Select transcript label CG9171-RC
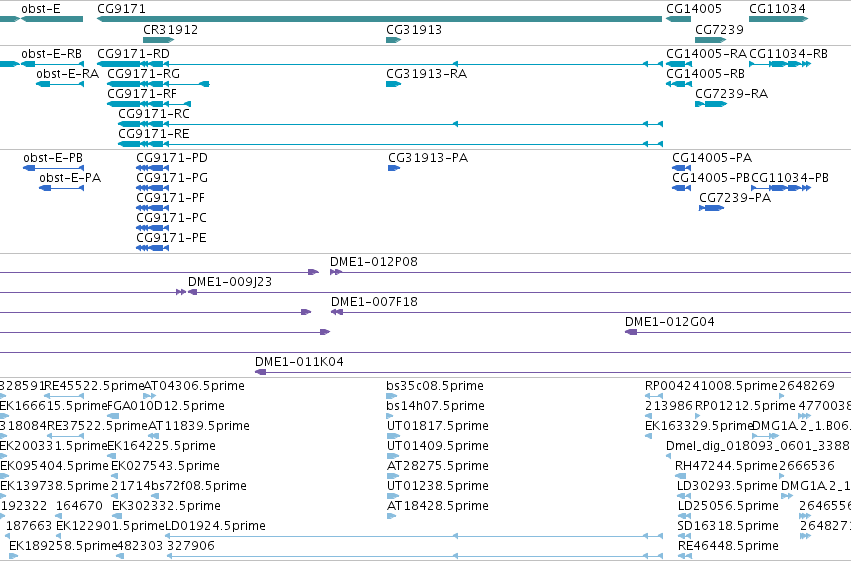 154,114
